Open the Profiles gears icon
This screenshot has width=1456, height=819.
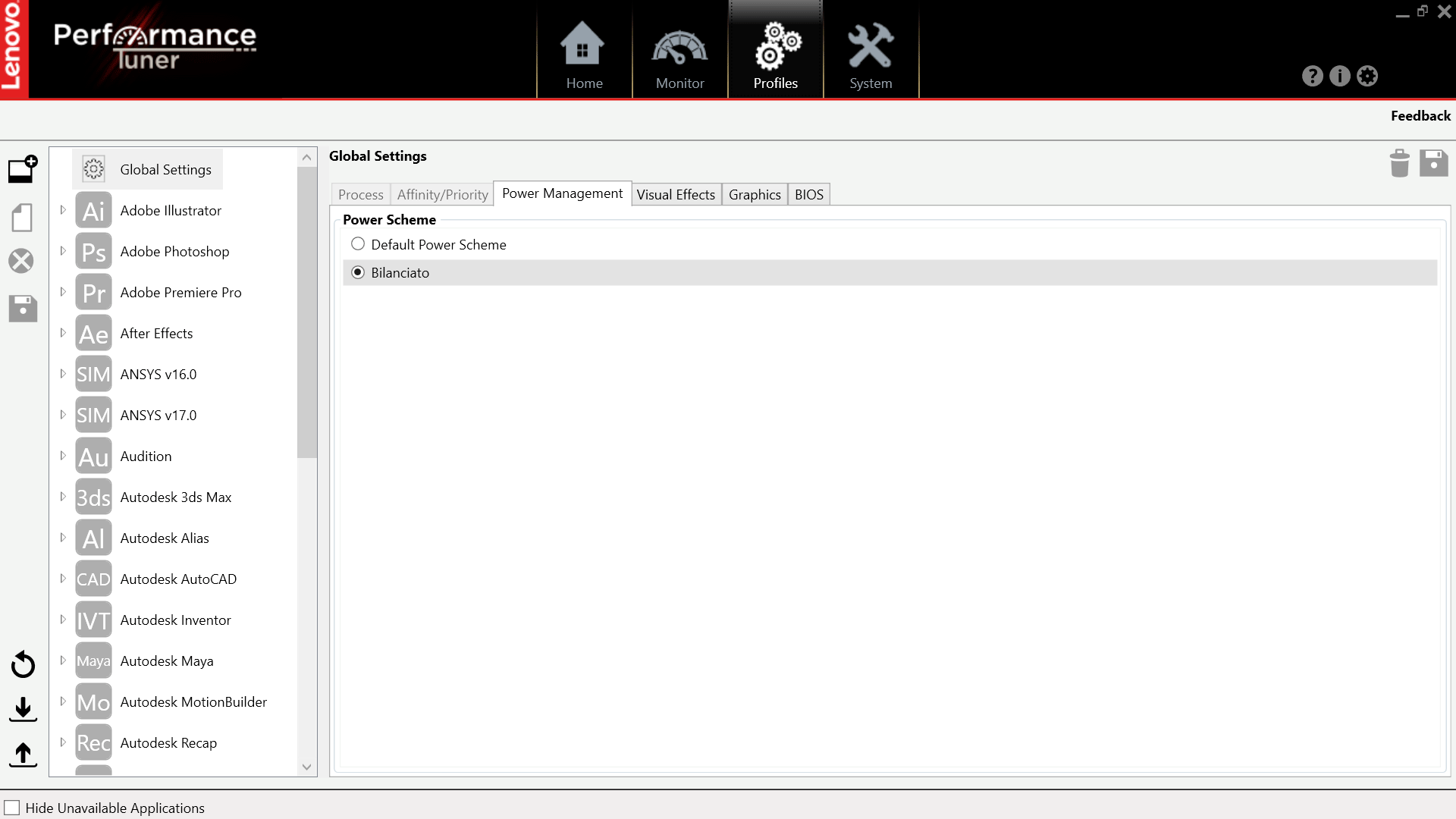point(777,45)
